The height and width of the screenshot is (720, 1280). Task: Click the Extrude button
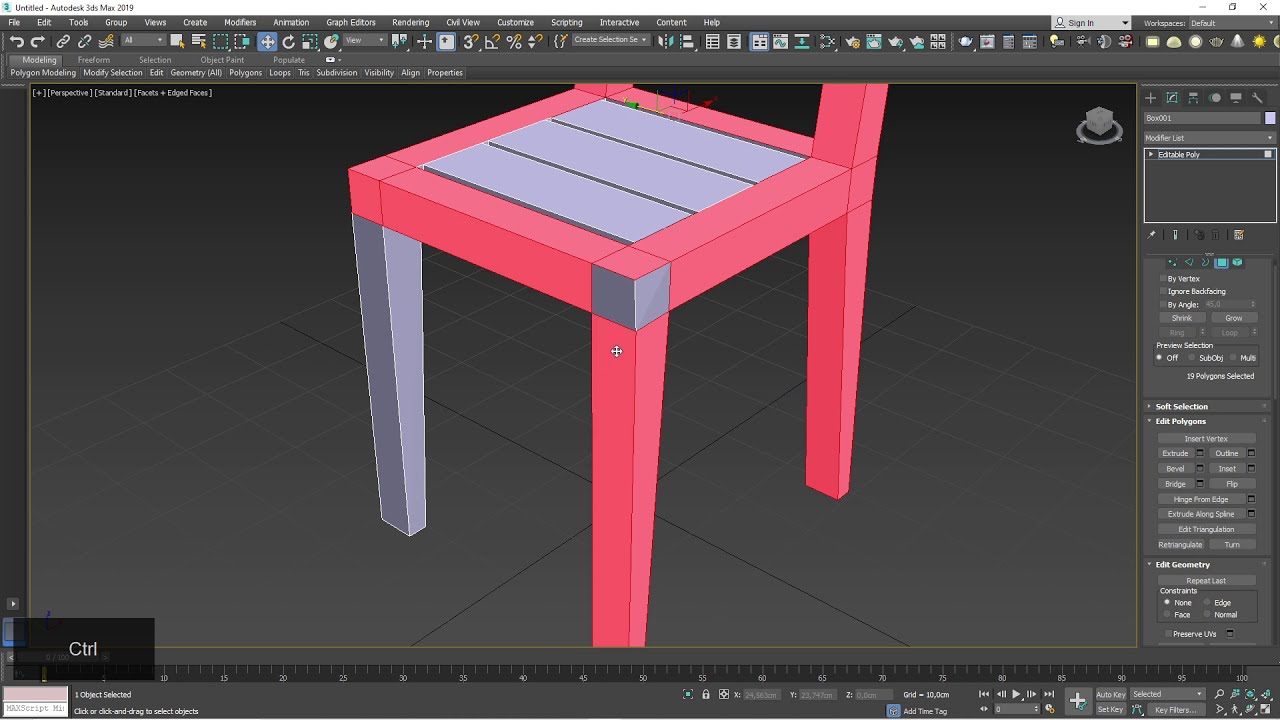pyautogui.click(x=1176, y=454)
